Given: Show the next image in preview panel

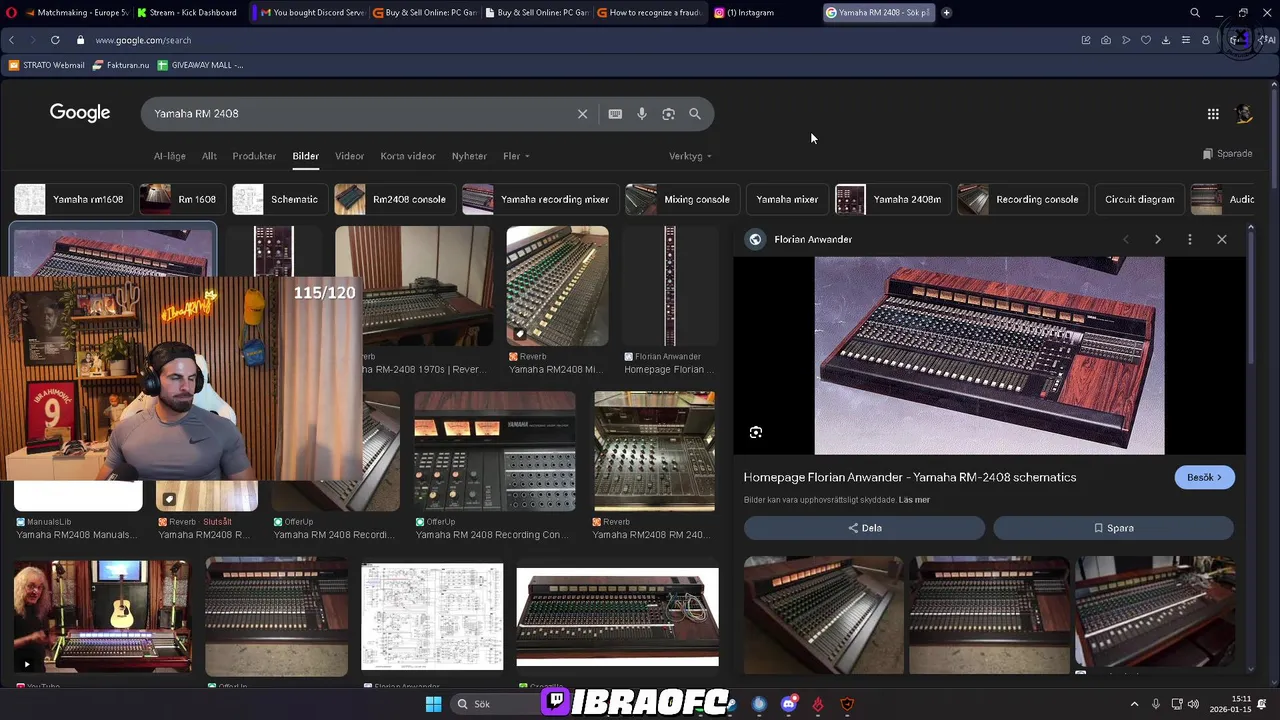Looking at the screenshot, I should [x=1158, y=239].
